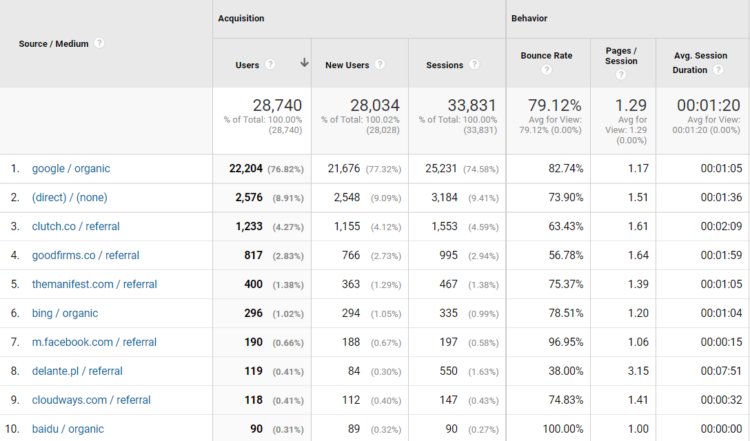Sort by the Users column header
This screenshot has height=441, width=750.
(247, 65)
